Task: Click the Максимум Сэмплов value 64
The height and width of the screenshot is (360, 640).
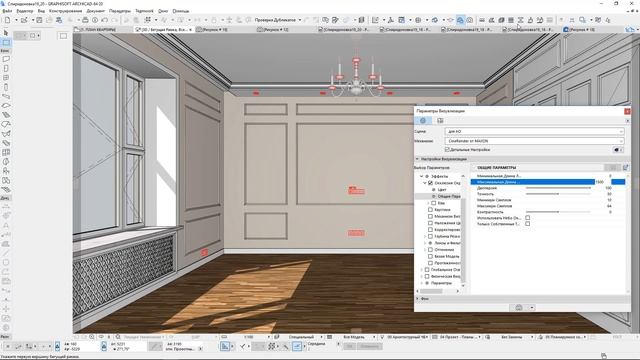Action: pos(609,206)
